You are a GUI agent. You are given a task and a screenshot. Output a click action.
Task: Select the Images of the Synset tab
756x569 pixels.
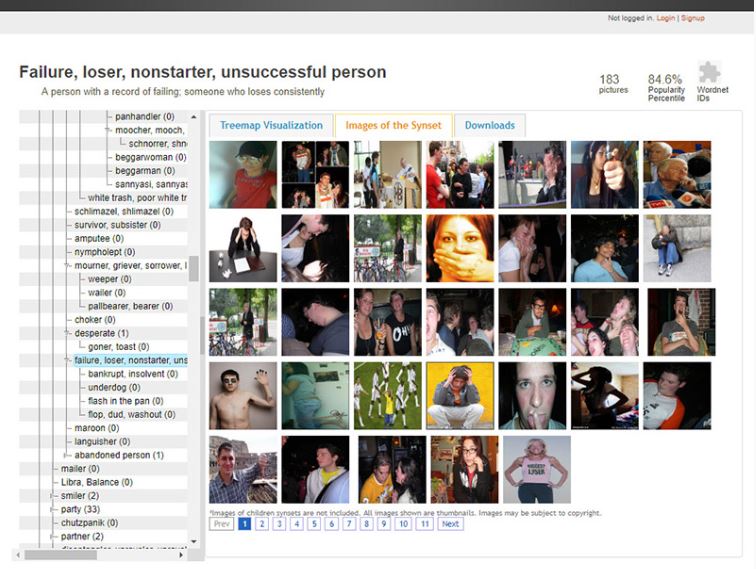[x=392, y=125]
